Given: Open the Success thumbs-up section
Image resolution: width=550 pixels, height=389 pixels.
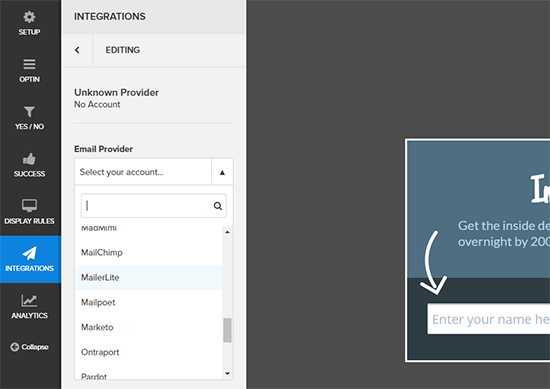Looking at the screenshot, I should pyautogui.click(x=29, y=165).
